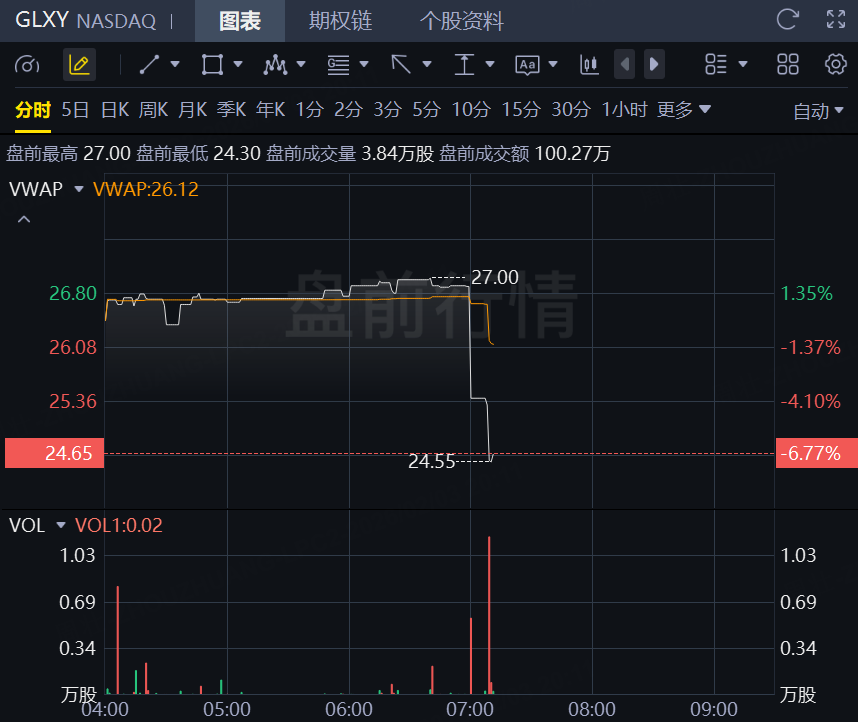Open the 更多 timeframe dropdown

(684, 110)
